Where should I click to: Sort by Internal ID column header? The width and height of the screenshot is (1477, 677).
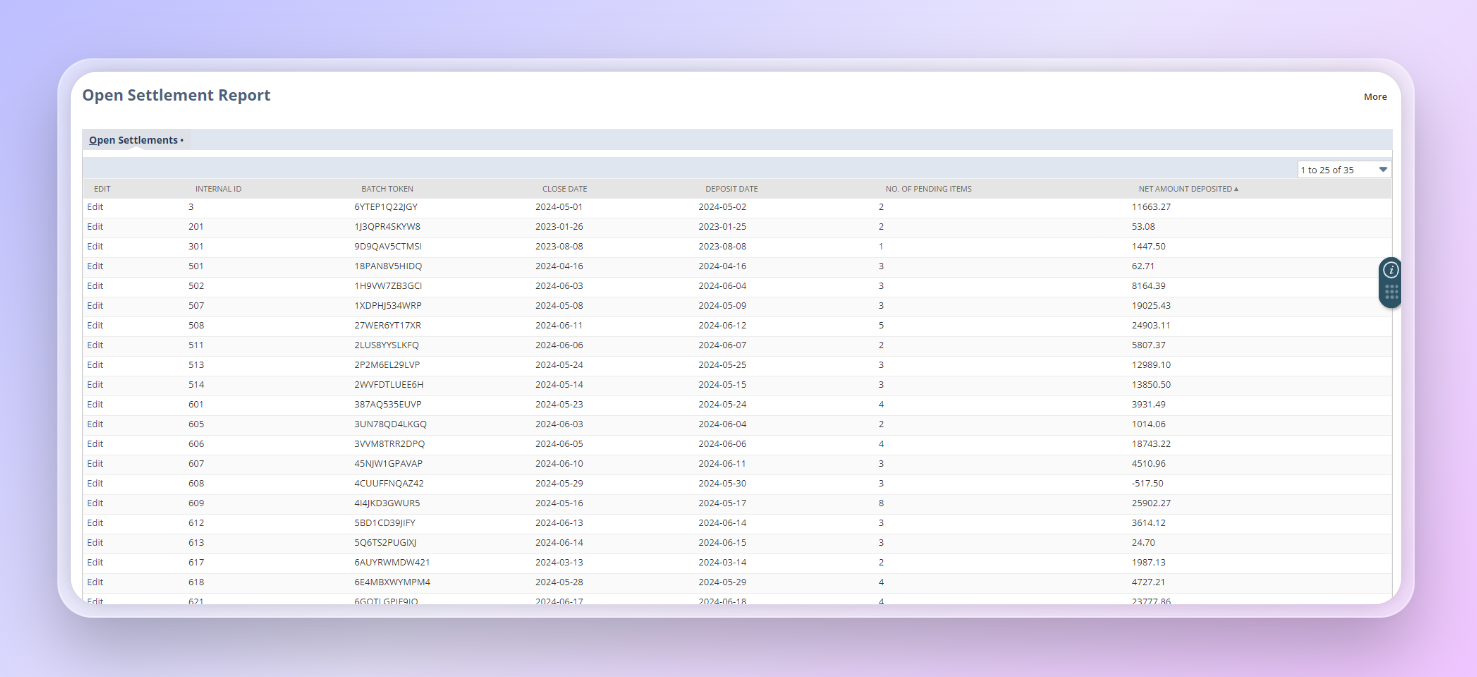point(218,189)
